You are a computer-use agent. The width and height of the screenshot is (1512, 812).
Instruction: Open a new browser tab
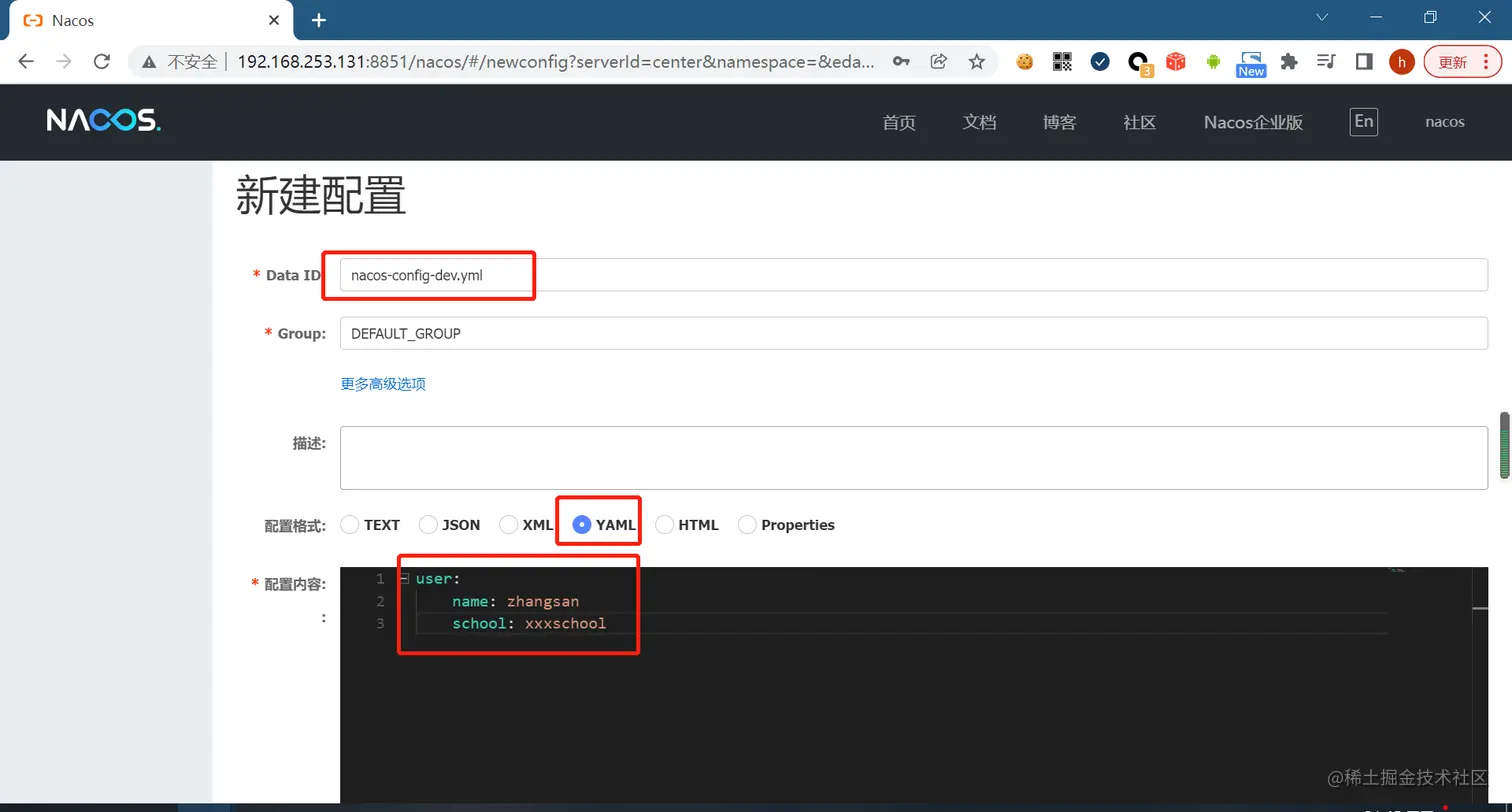(x=319, y=20)
